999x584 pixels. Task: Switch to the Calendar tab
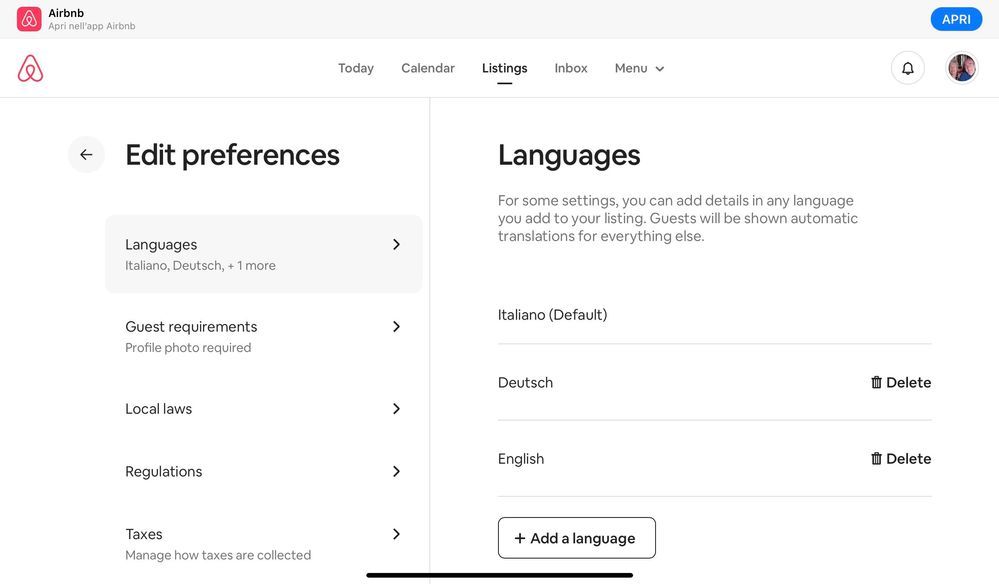click(428, 68)
